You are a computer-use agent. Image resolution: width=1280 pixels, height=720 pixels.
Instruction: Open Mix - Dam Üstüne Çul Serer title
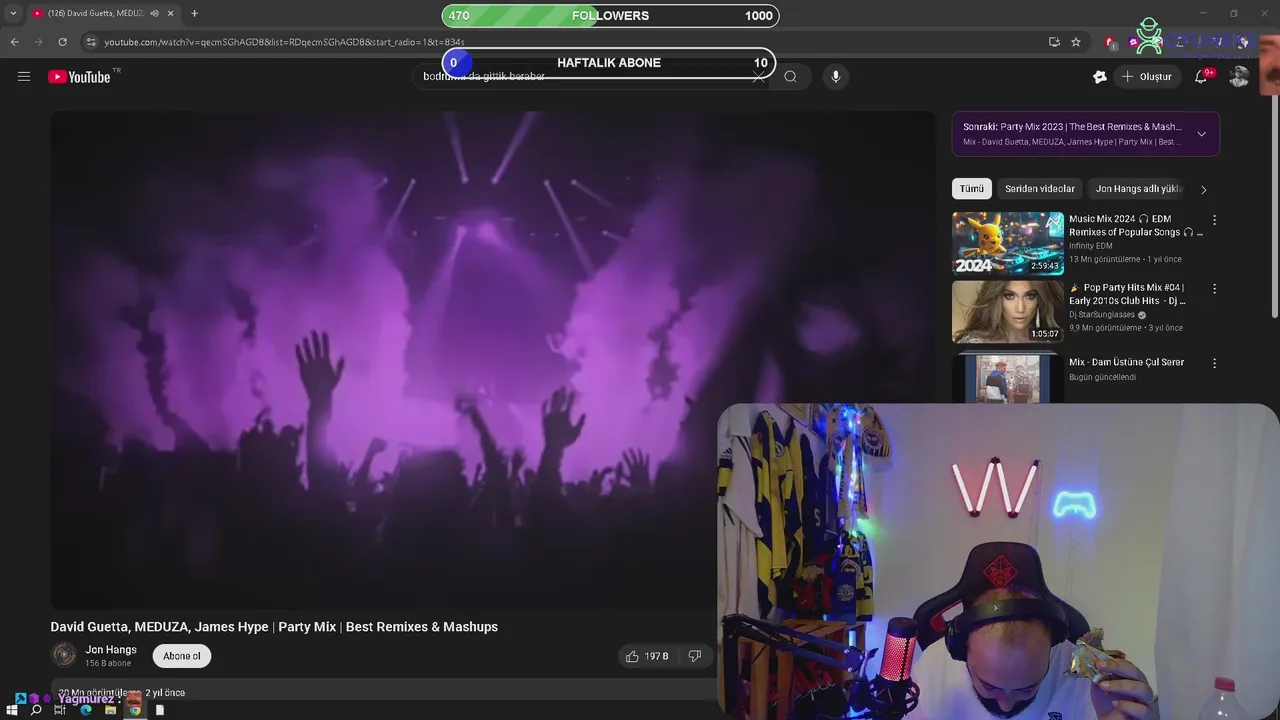[1126, 362]
